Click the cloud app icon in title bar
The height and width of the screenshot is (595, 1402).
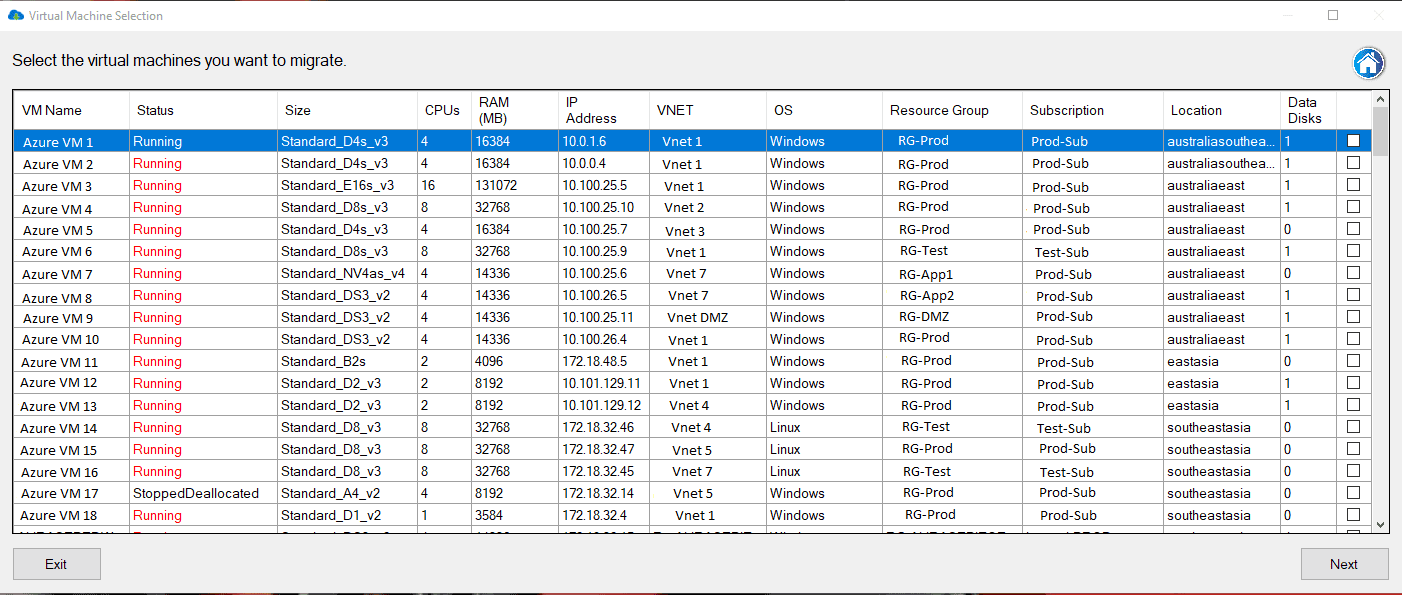tap(15, 16)
